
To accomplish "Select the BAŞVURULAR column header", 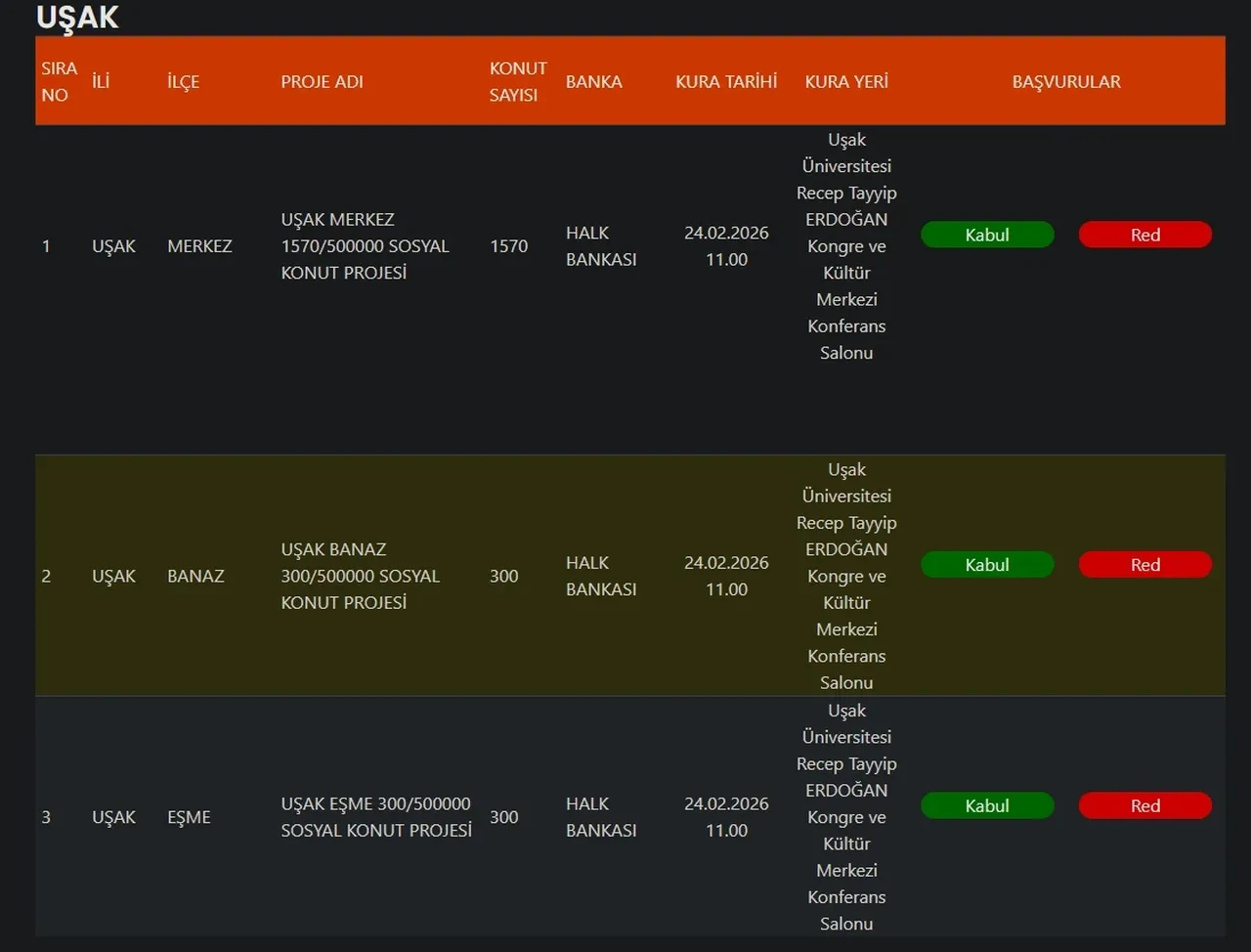I will coord(1066,81).
